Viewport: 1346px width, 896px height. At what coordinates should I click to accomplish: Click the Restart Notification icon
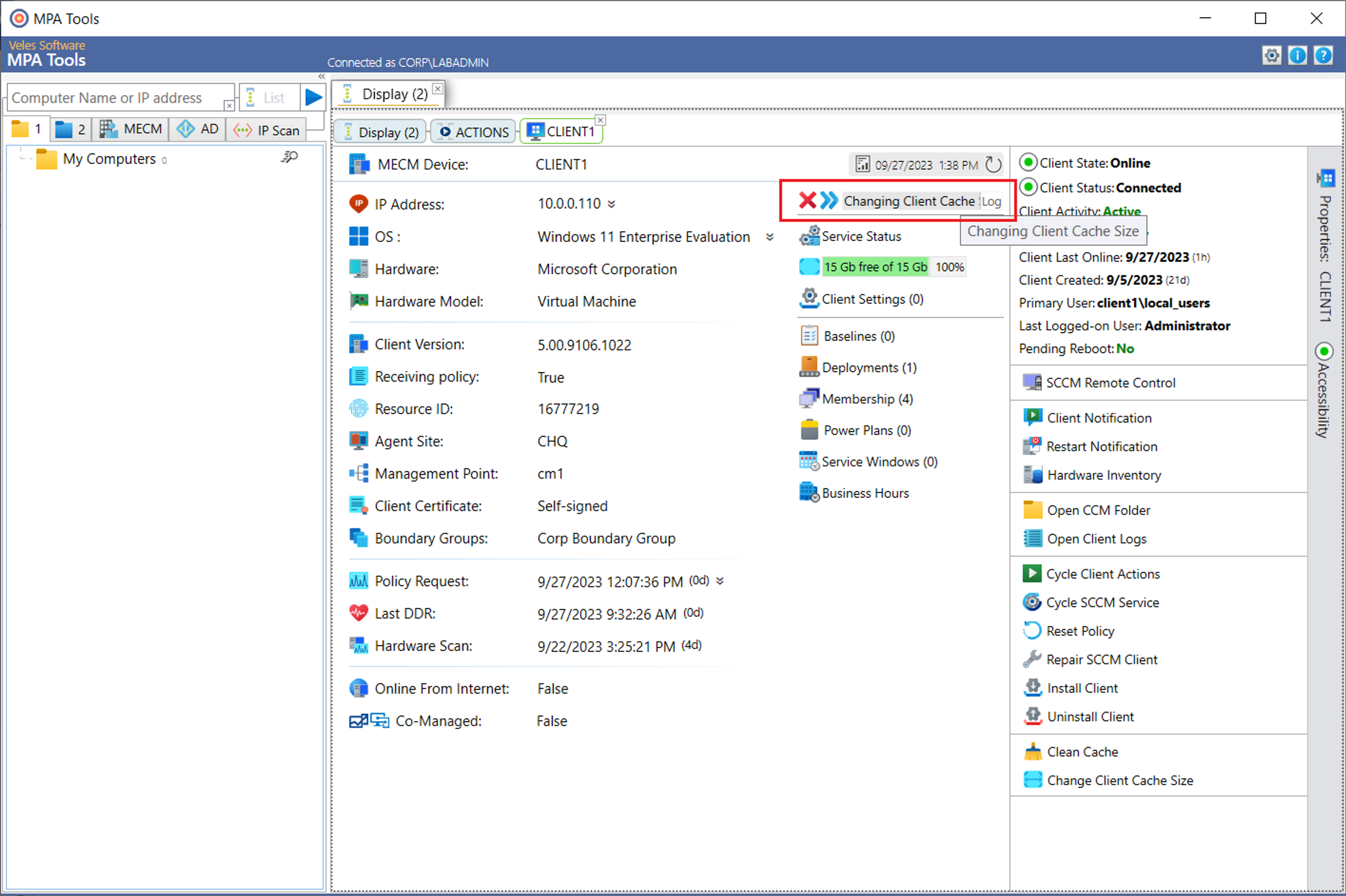(x=1032, y=446)
